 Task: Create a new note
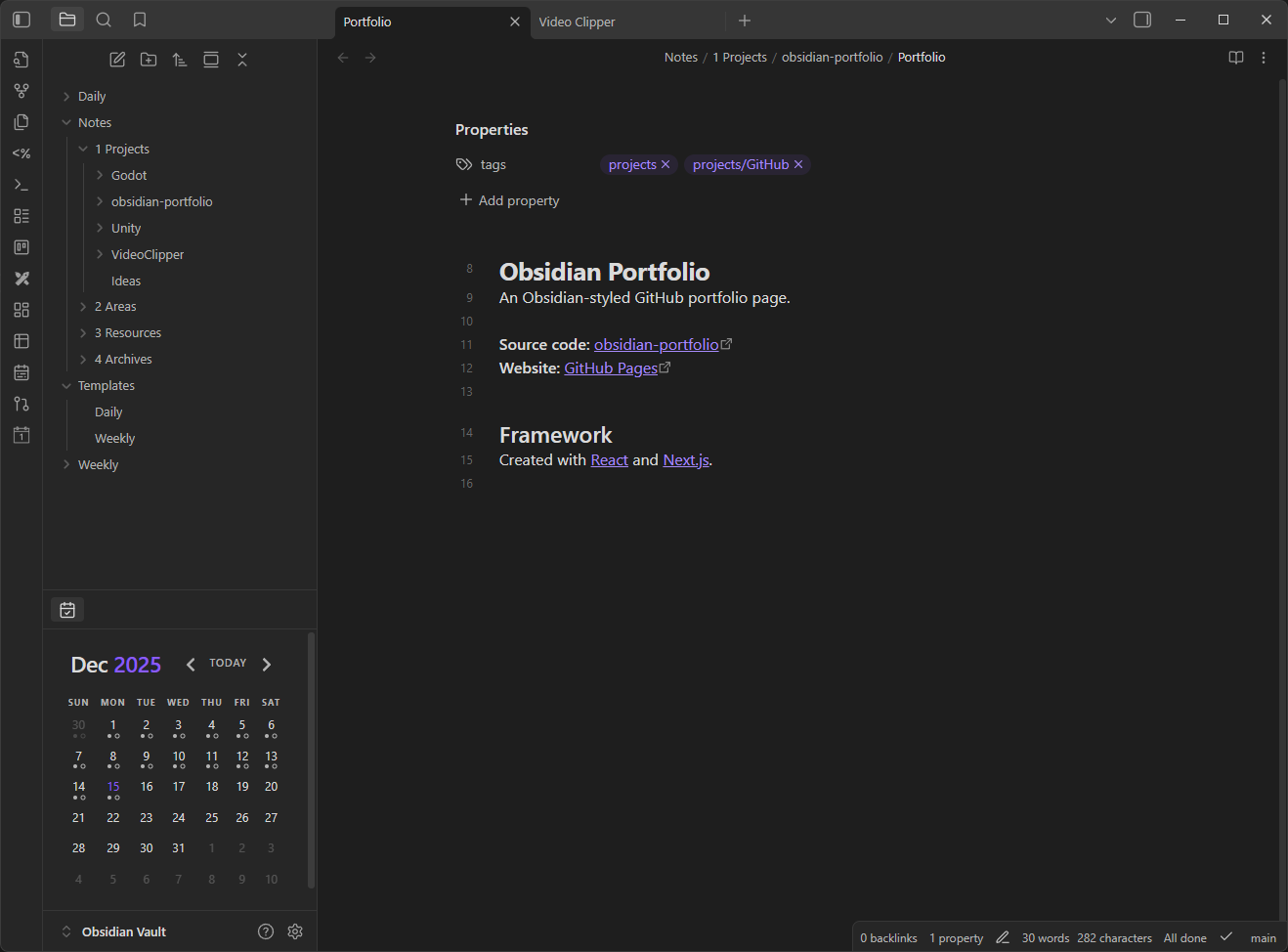tap(116, 59)
